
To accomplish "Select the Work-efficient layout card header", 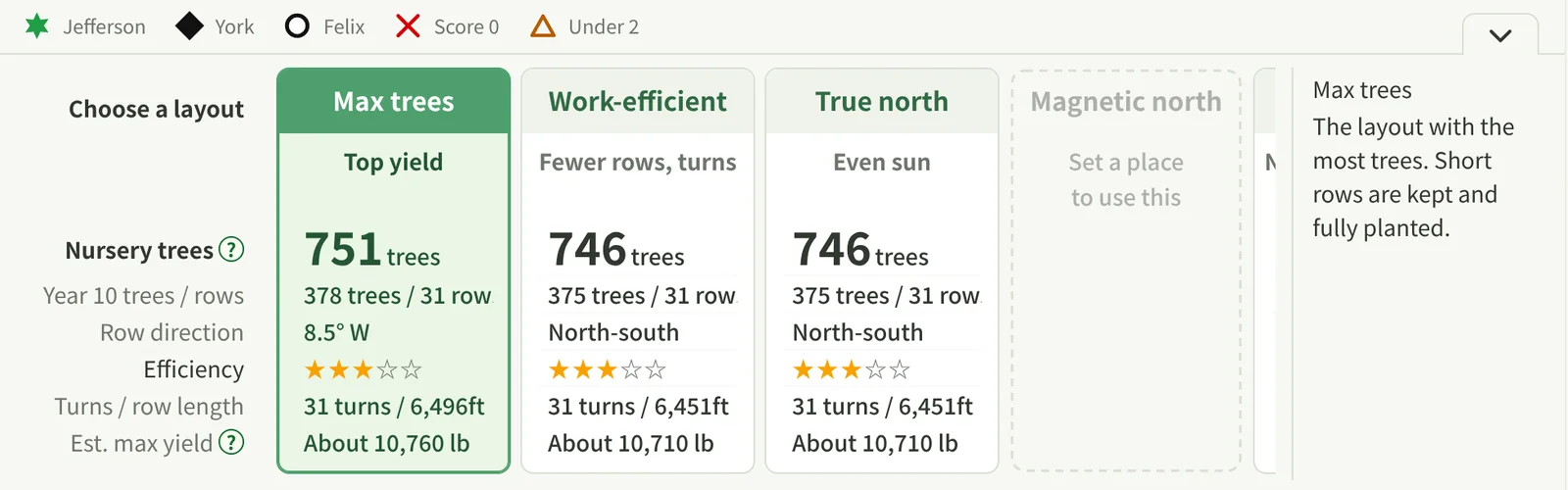I will (x=638, y=102).
